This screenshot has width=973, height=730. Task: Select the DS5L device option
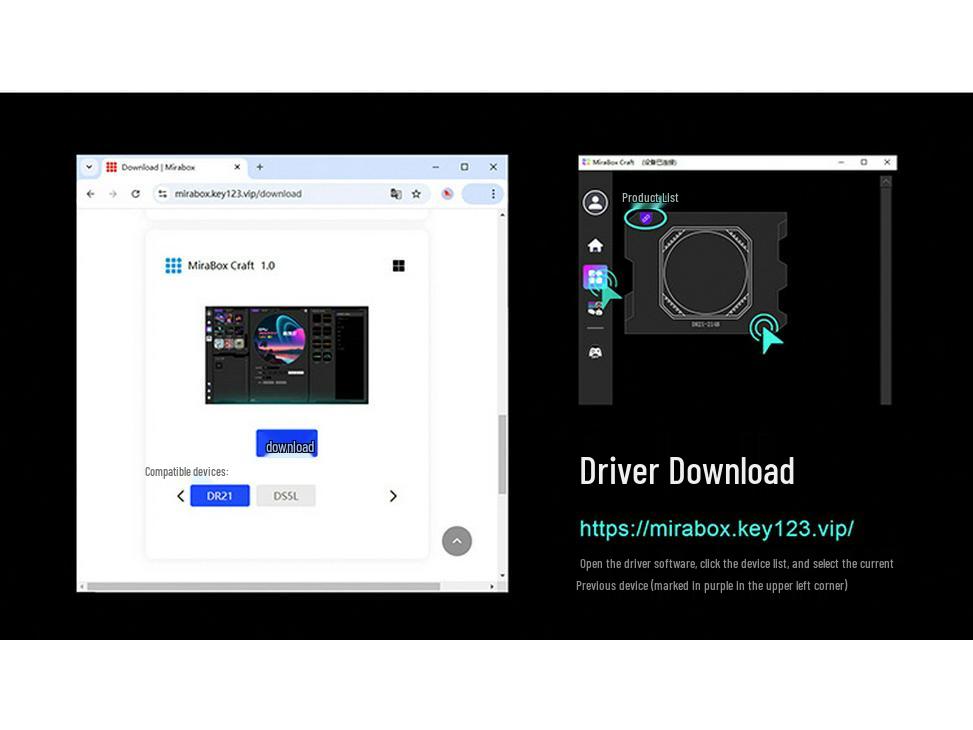(x=286, y=496)
